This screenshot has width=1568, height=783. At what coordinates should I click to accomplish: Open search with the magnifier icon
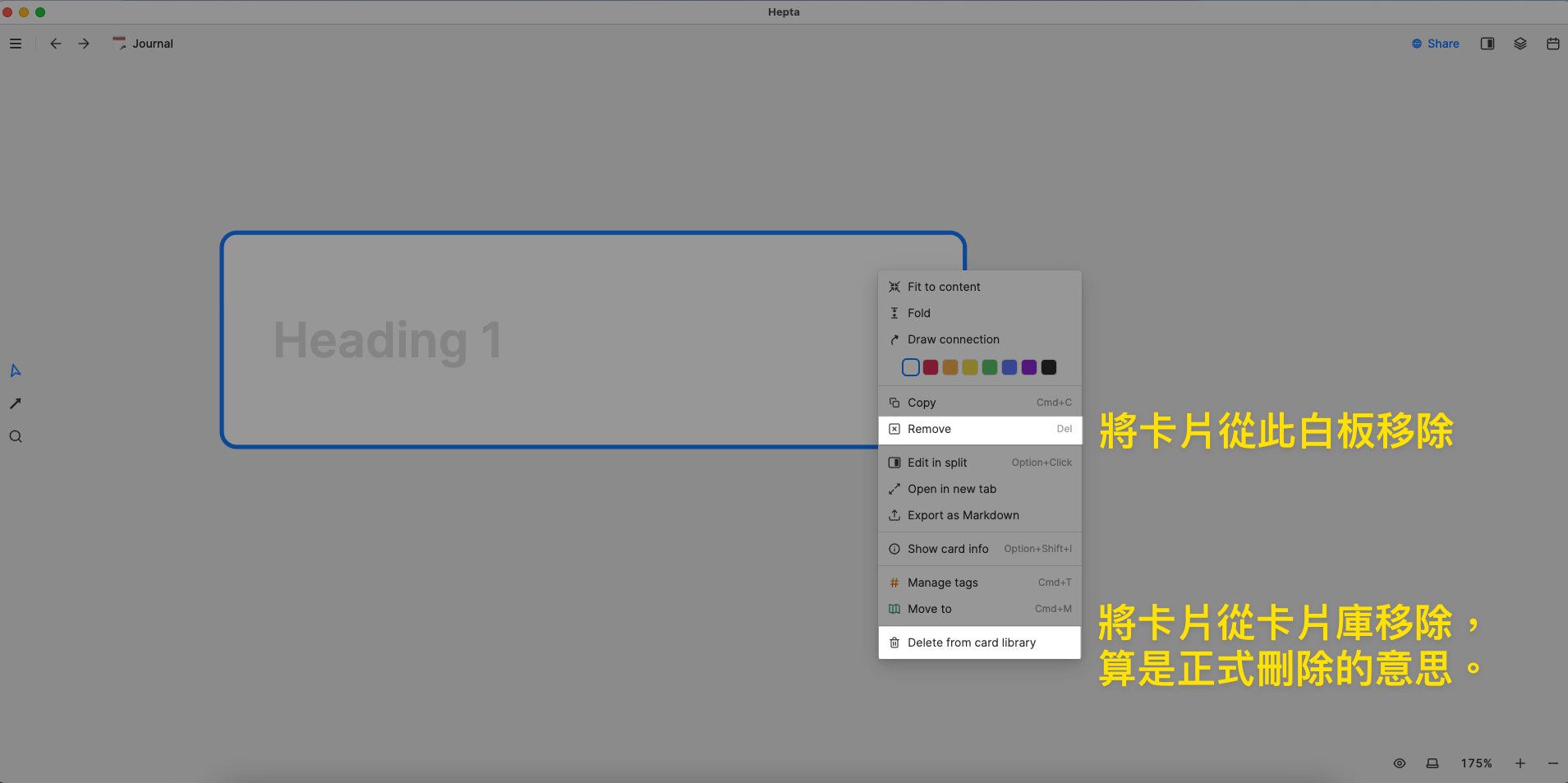[16, 436]
